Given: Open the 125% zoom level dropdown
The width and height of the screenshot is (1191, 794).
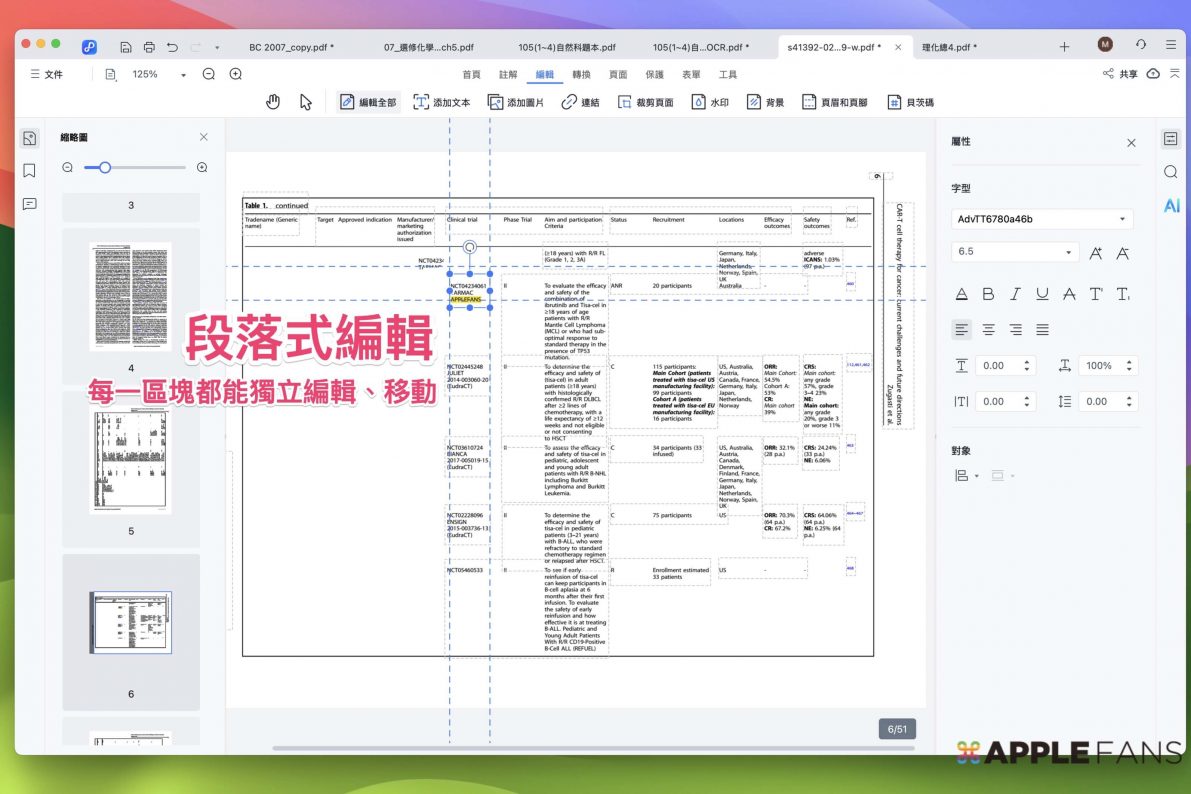Looking at the screenshot, I should tap(183, 75).
